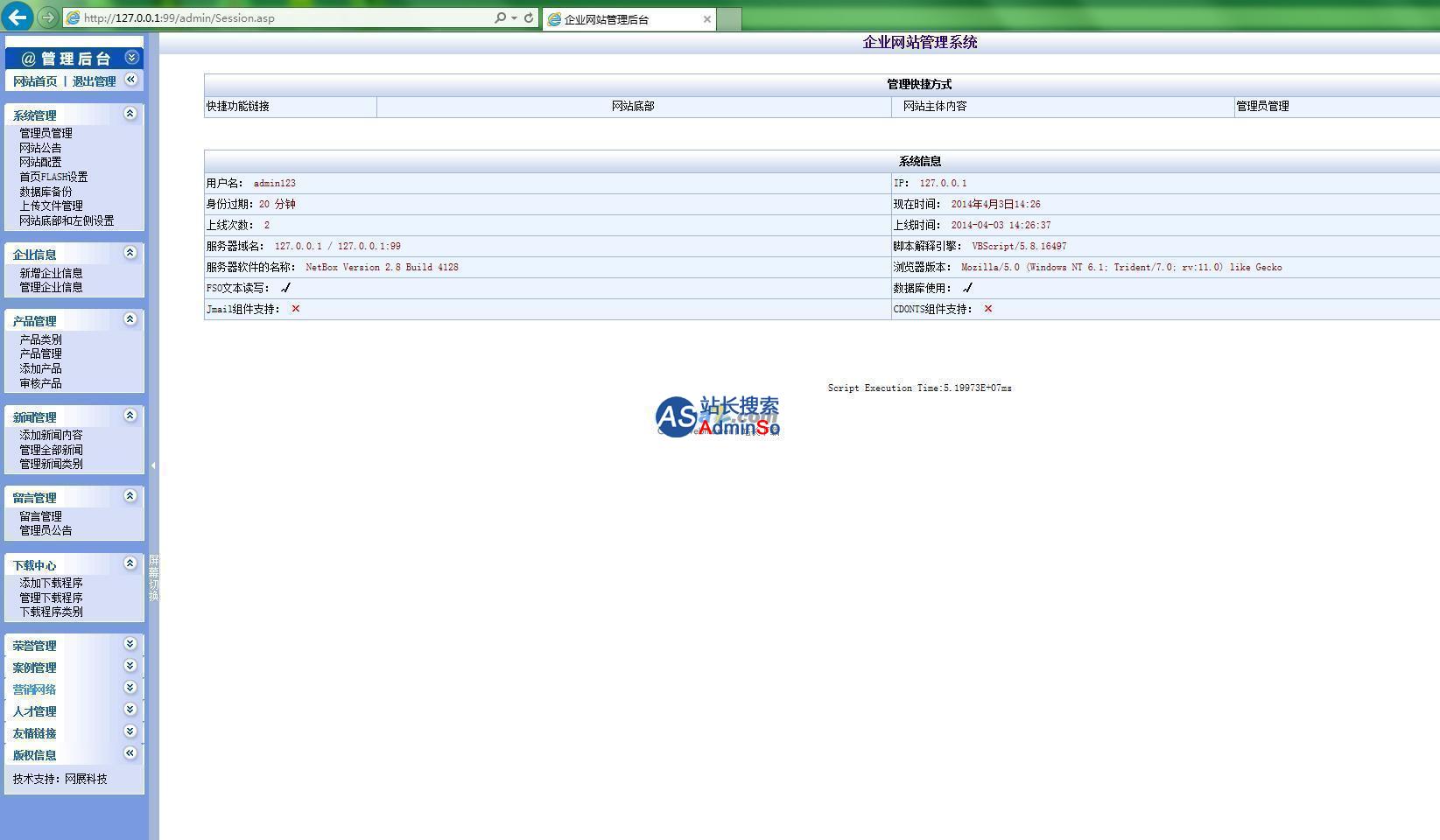1440x840 pixels.
Task: Open 审核产品
Action: [x=40, y=383]
